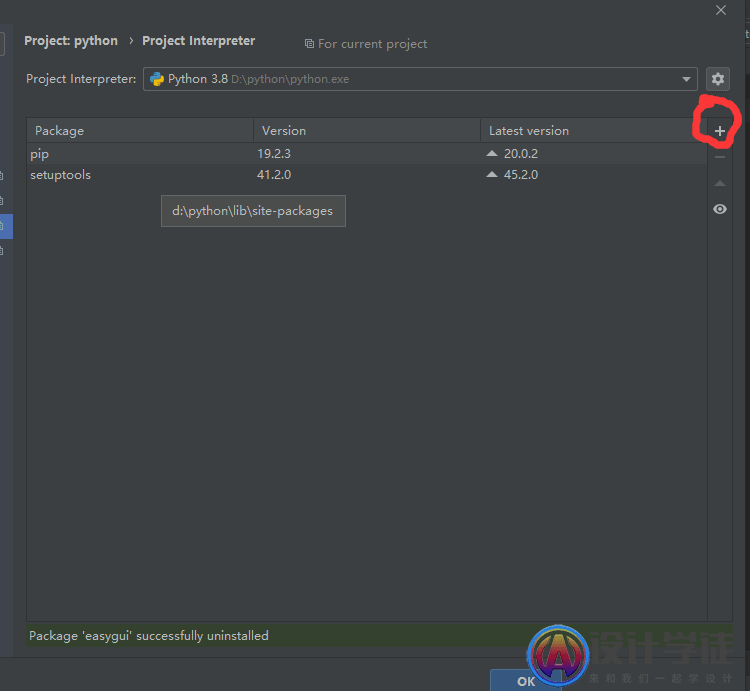Click the minus icon to uninstall package
Image resolution: width=750 pixels, height=691 pixels.
coord(719,157)
